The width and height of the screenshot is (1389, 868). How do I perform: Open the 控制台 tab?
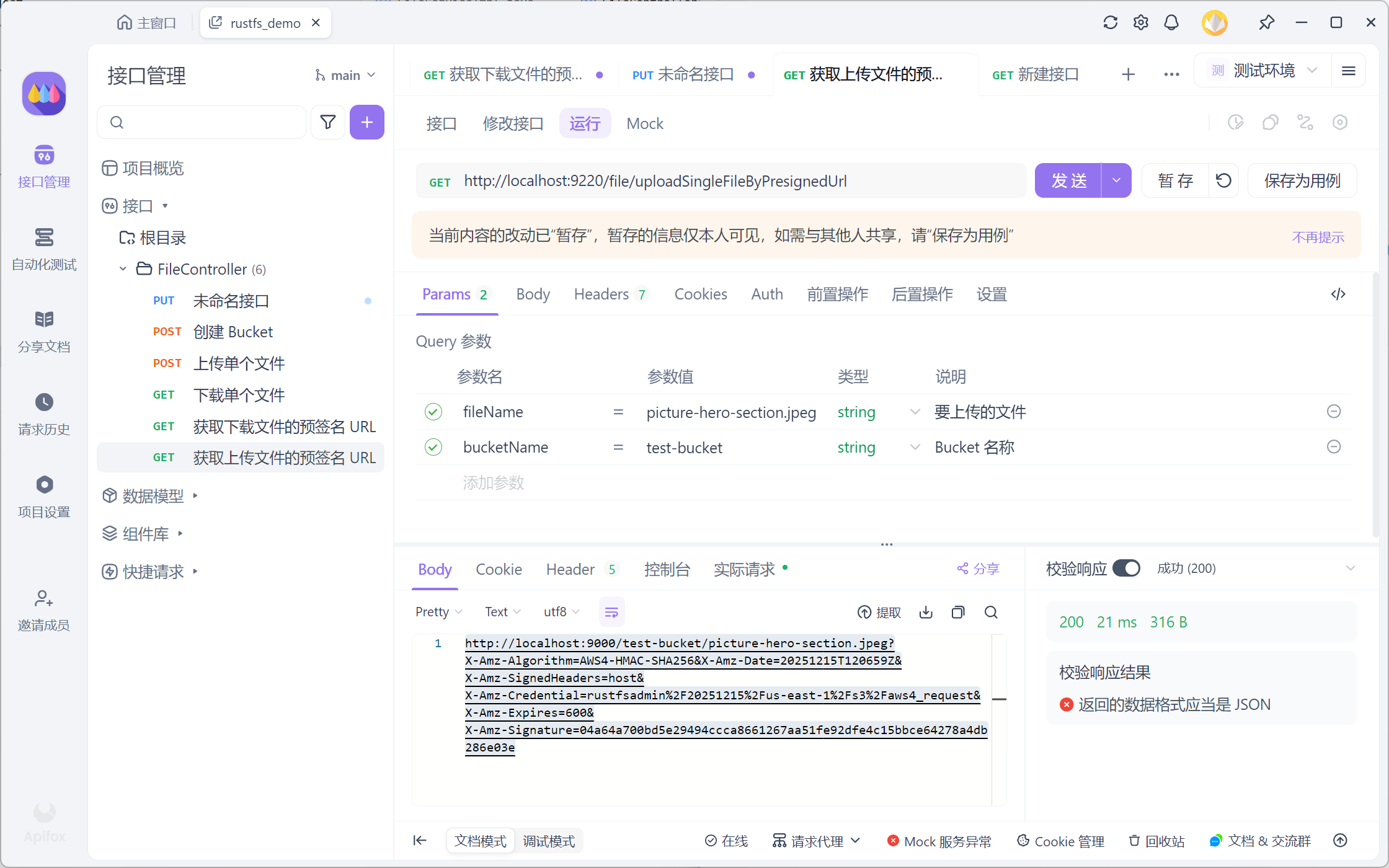pyautogui.click(x=667, y=569)
